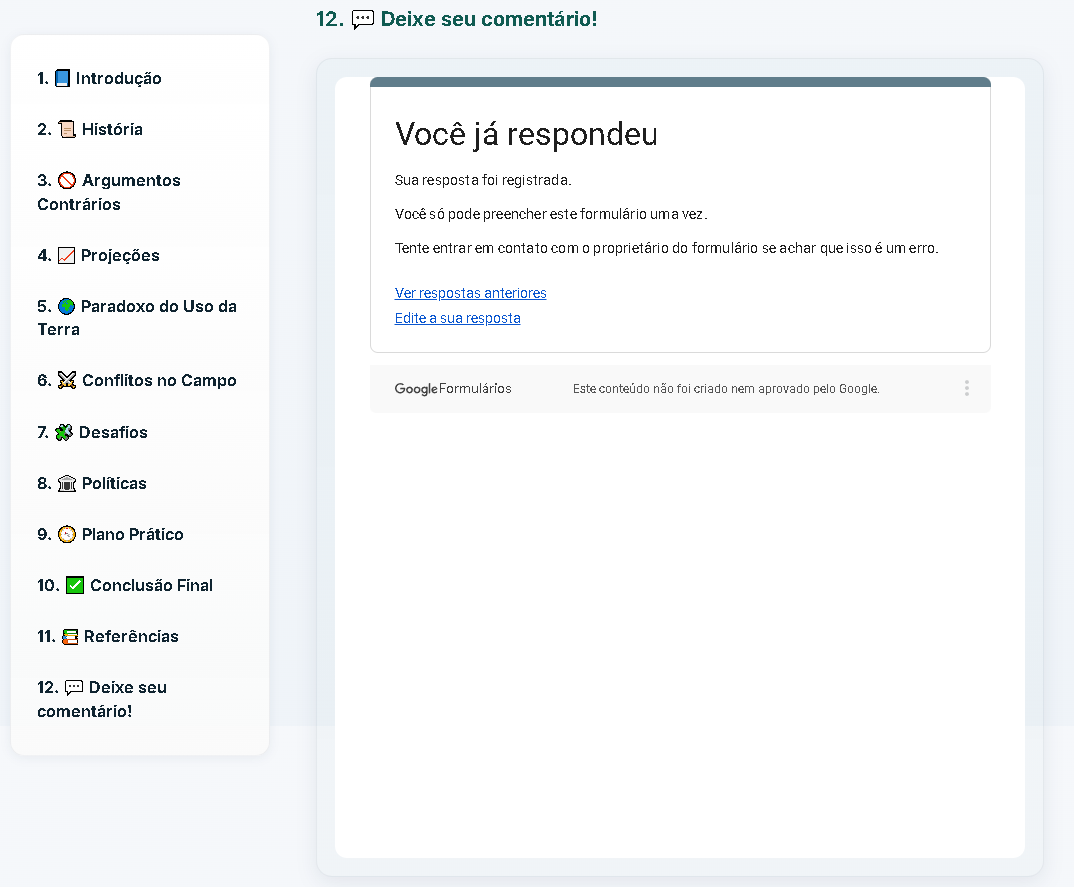Click the heading 12. Deixe seu comentário!
Image resolution: width=1074 pixels, height=887 pixels.
(x=456, y=19)
